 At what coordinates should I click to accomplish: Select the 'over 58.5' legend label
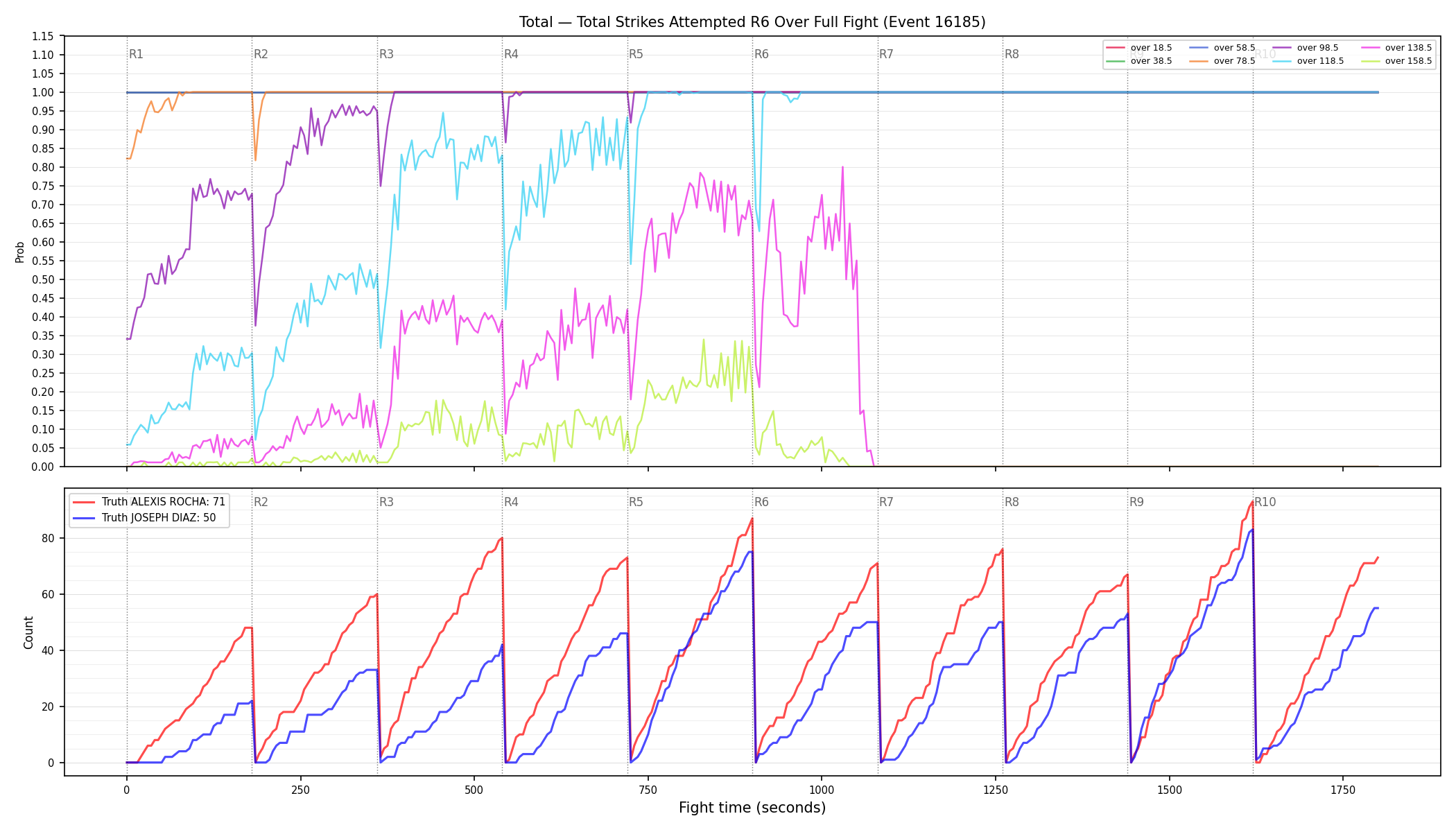[x=1234, y=48]
